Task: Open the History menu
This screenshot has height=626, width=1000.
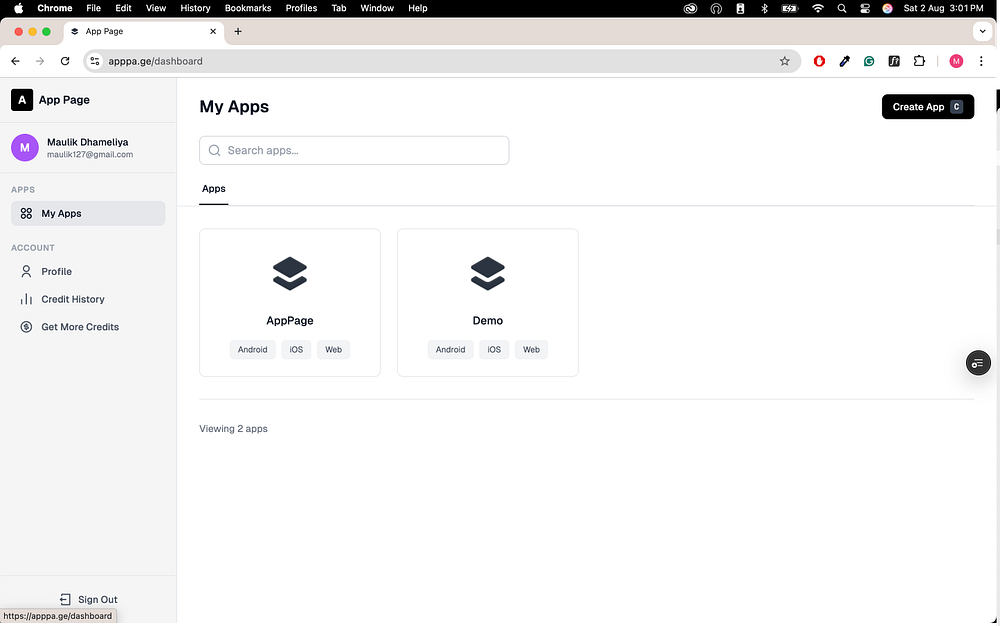Action: 195,8
